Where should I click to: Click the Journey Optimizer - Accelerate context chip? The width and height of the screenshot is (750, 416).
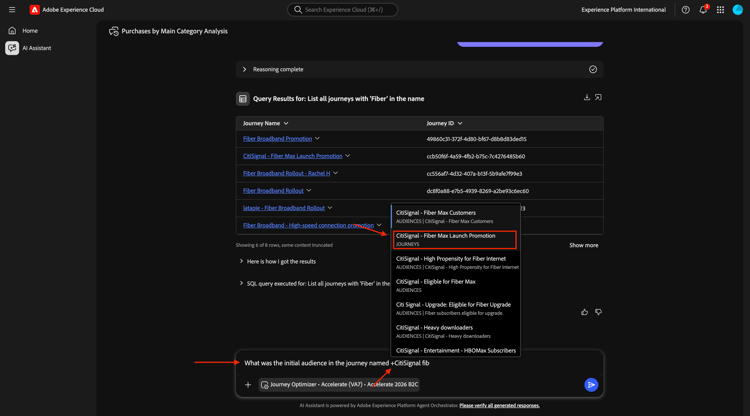tap(339, 384)
